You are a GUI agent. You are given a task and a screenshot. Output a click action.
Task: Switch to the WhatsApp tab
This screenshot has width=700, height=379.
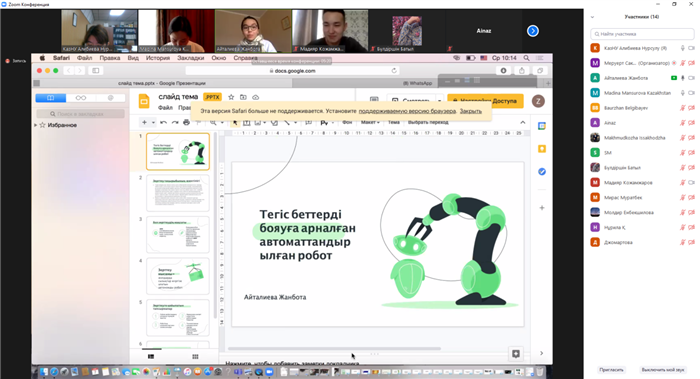(417, 83)
